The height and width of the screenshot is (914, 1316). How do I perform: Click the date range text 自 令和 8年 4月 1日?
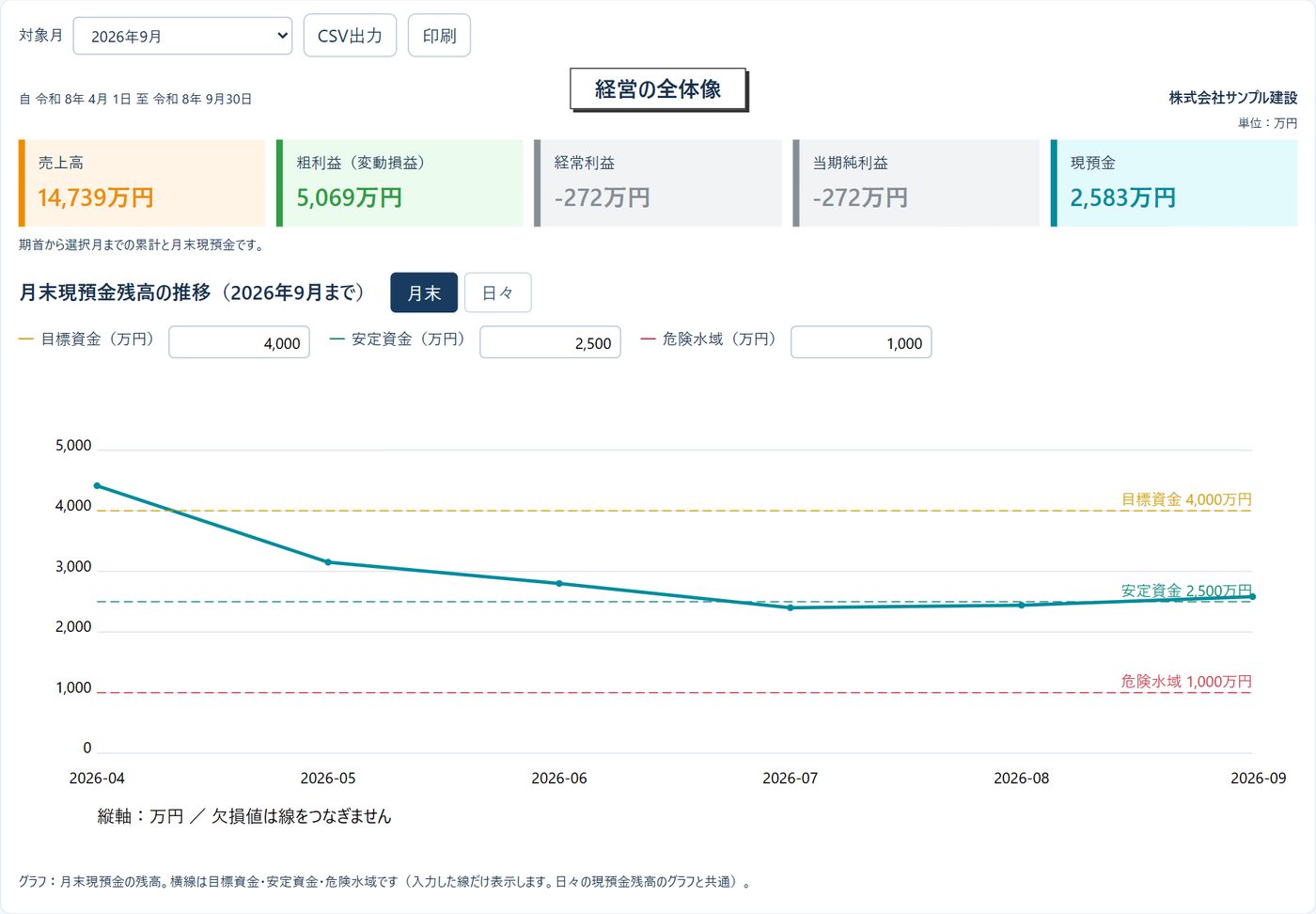tap(75, 99)
